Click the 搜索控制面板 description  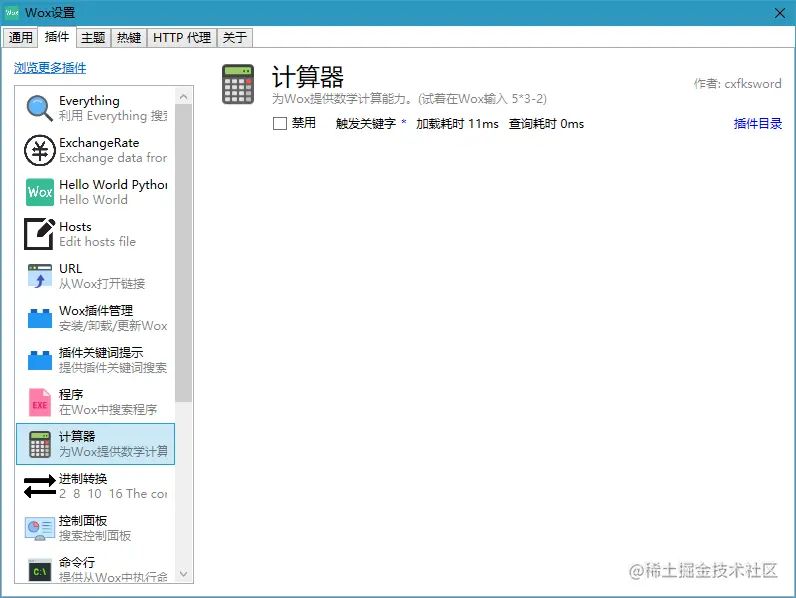(x=95, y=536)
